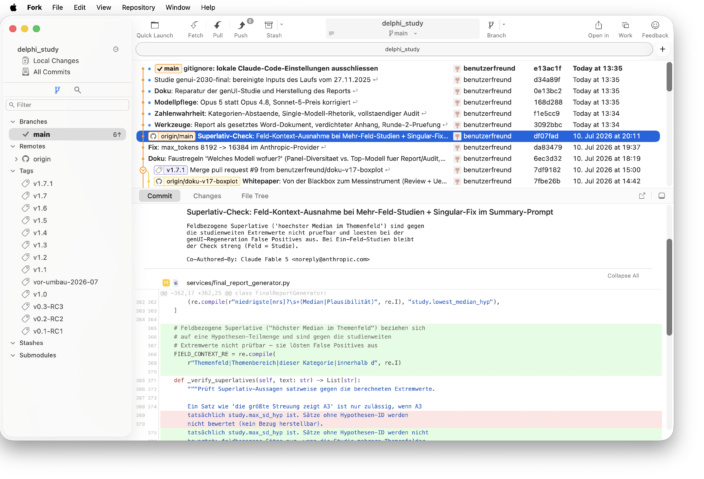Switch to the Commit tab
The height and width of the screenshot is (479, 704).
[x=159, y=196]
